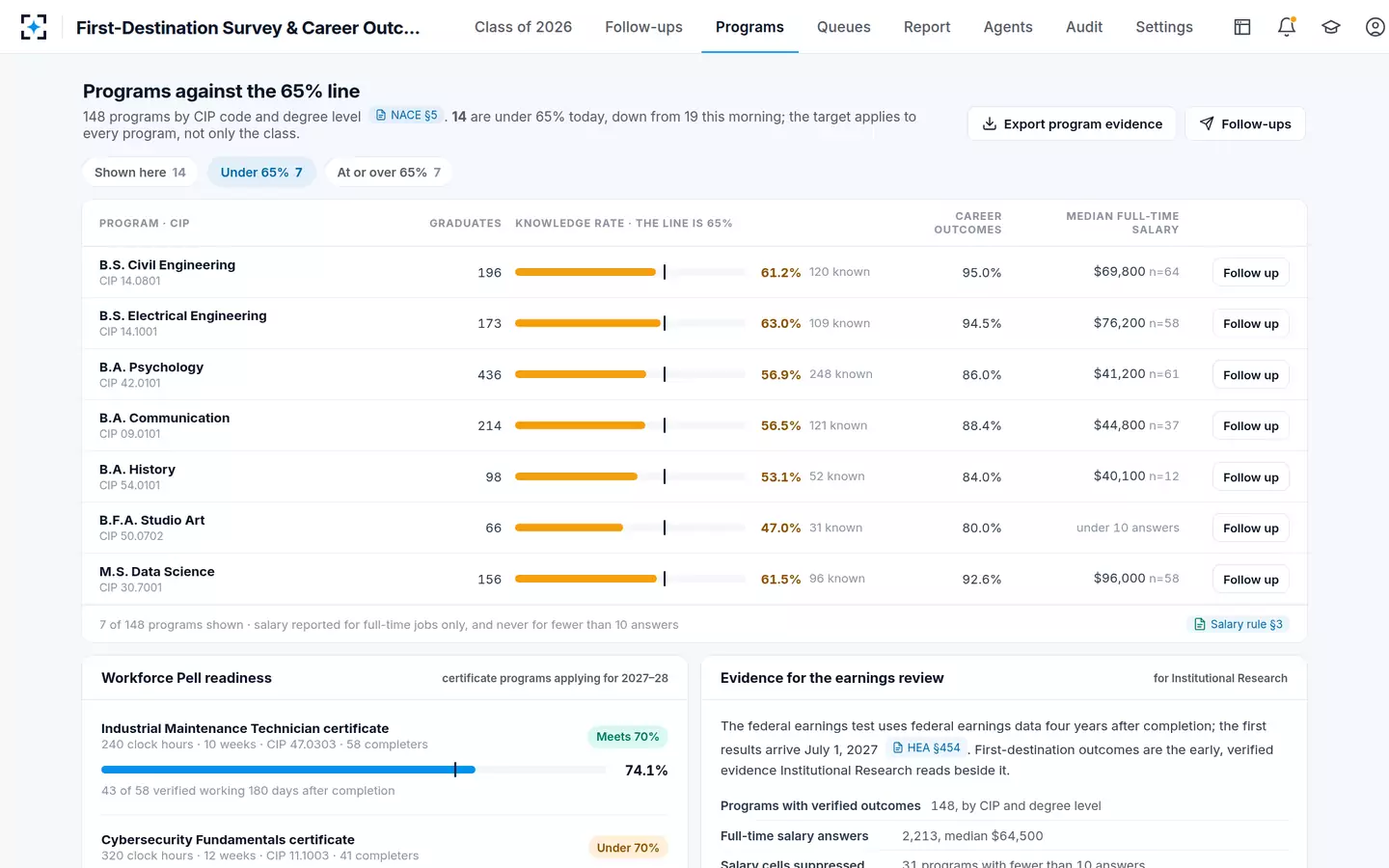Switch to the Class of 2026 tab
1389x868 pixels.
pyautogui.click(x=523, y=27)
